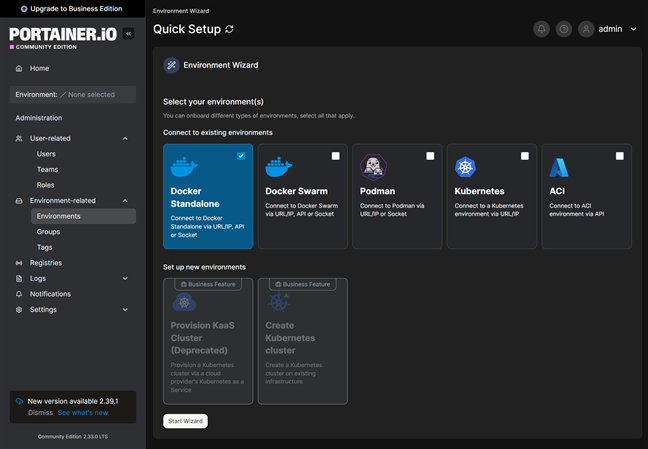
Task: Click the Podman seal icon
Action: pos(374,167)
